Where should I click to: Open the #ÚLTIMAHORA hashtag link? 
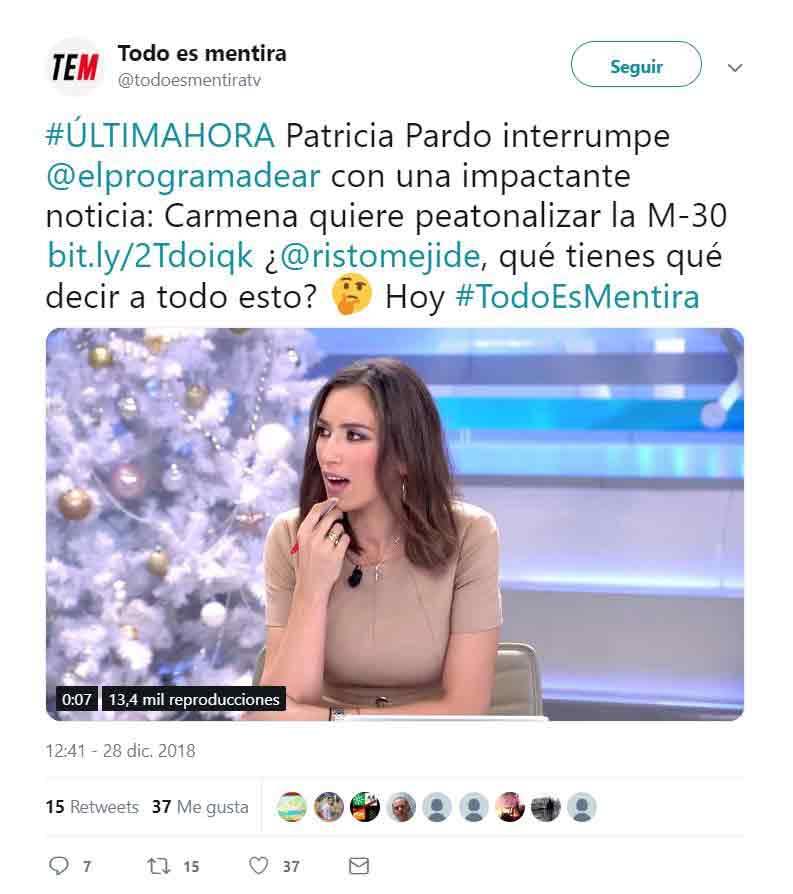point(160,135)
